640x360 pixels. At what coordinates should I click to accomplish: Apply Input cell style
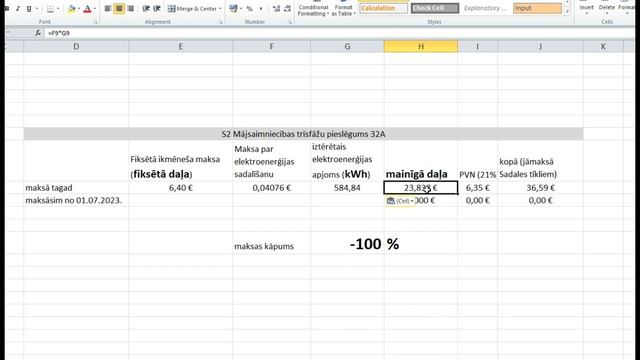[537, 8]
